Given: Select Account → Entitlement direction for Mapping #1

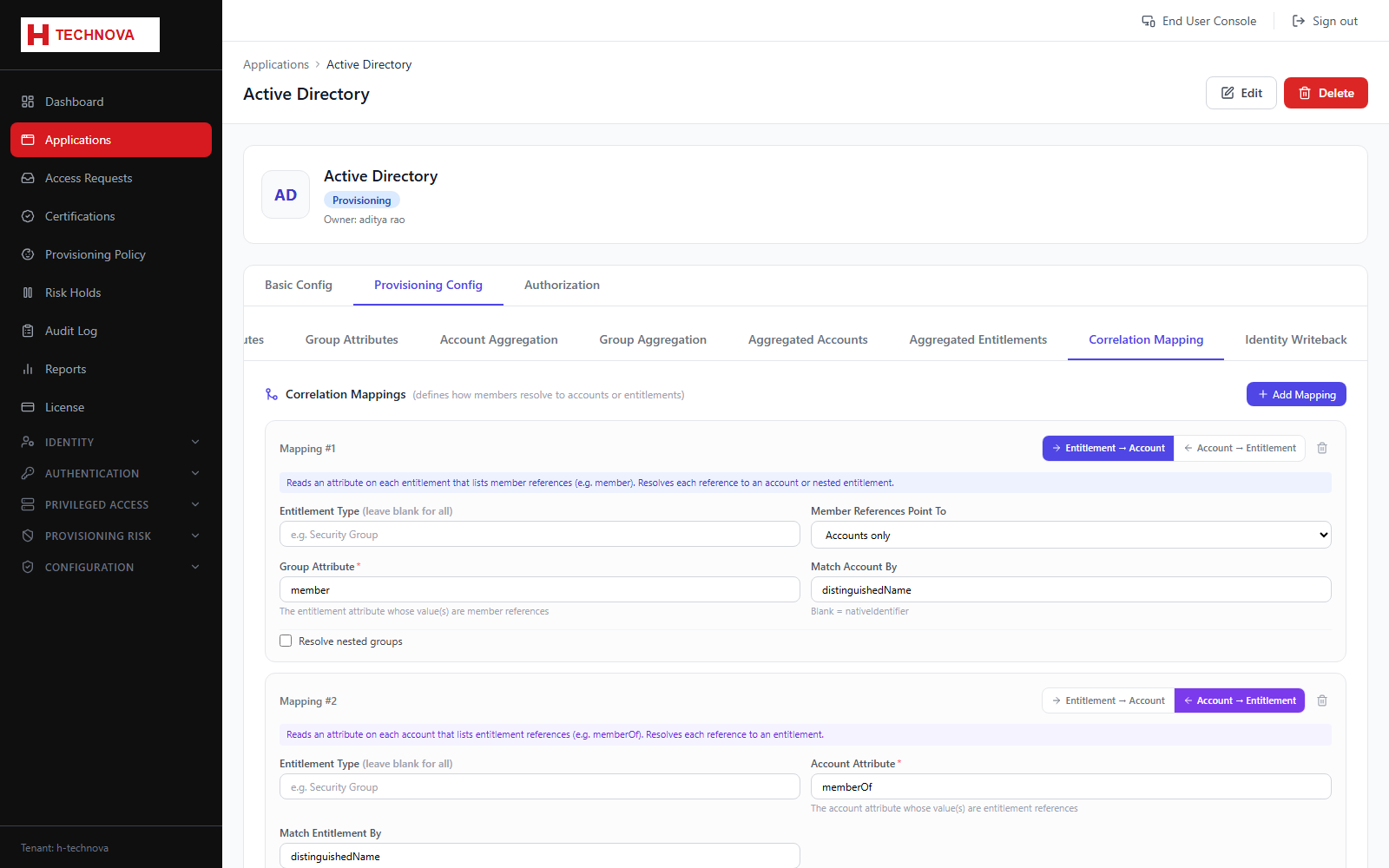Looking at the screenshot, I should click(x=1240, y=448).
